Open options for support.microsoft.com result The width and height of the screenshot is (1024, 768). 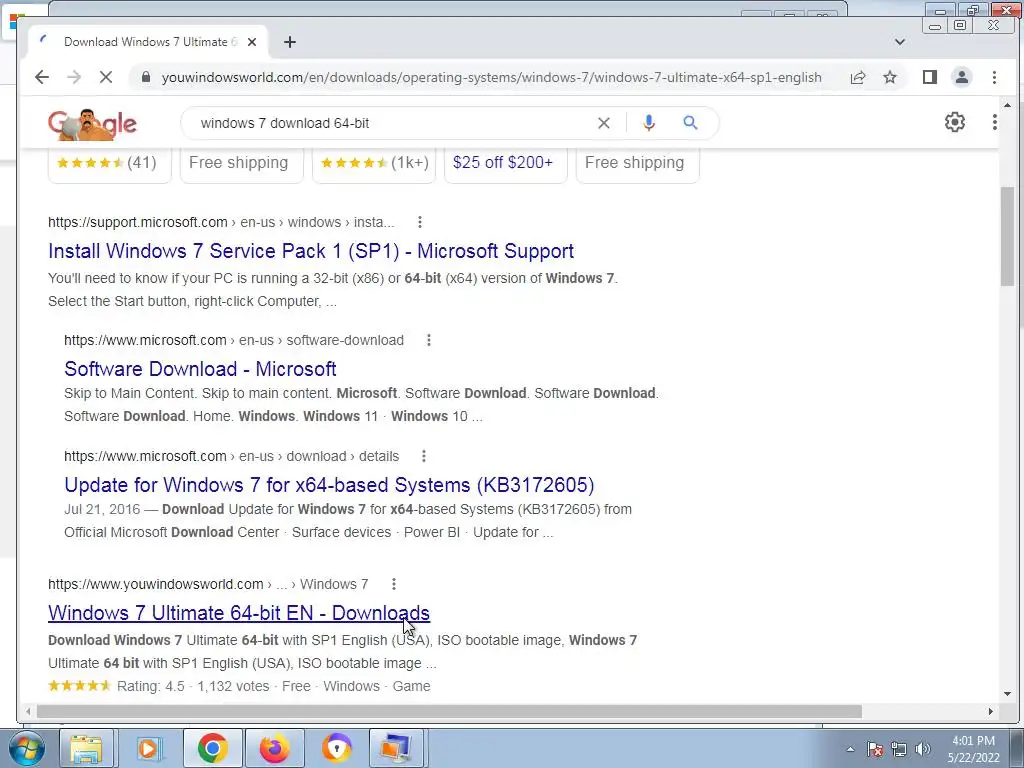coord(420,222)
